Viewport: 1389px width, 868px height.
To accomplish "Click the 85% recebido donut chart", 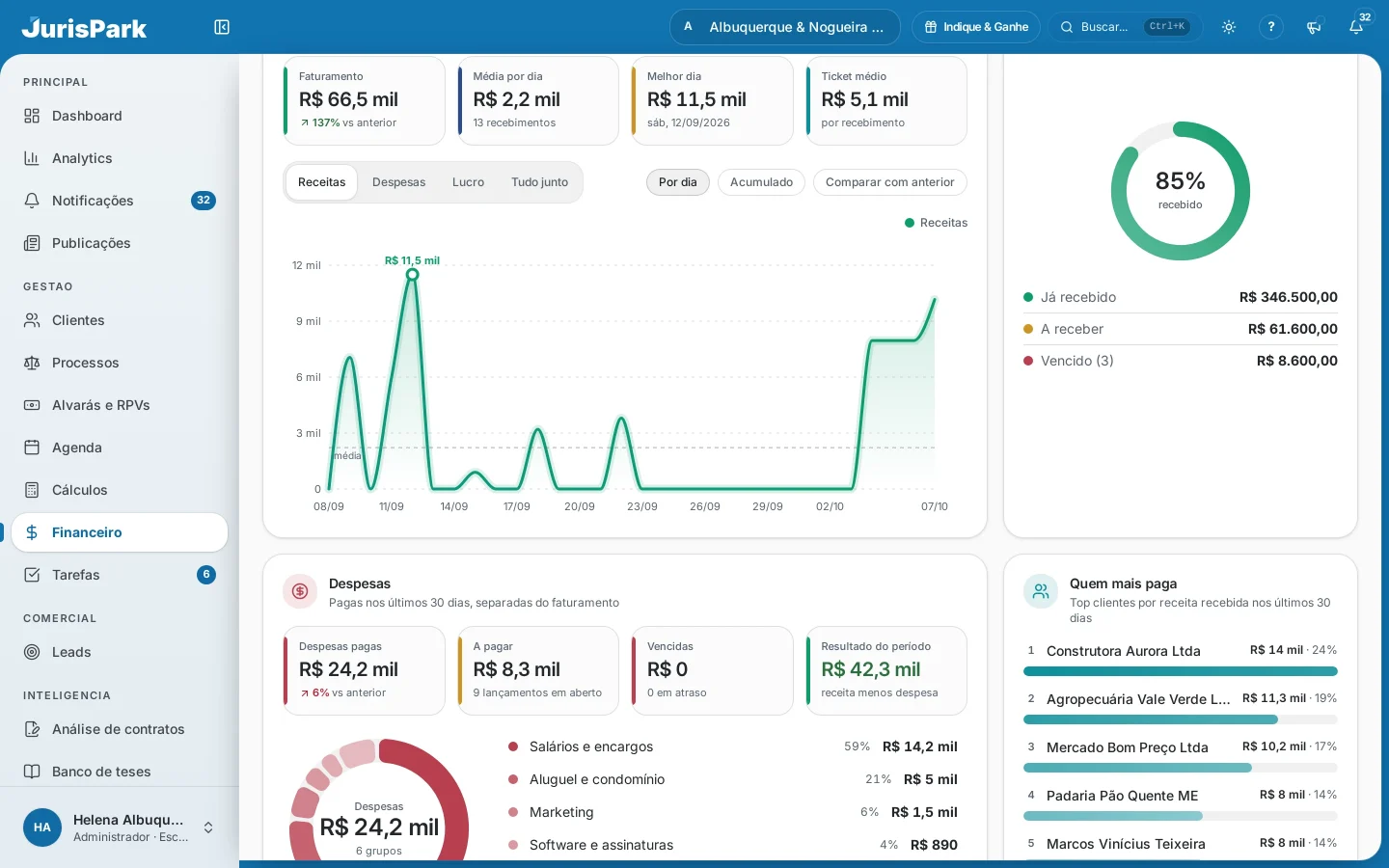I will click(1181, 191).
